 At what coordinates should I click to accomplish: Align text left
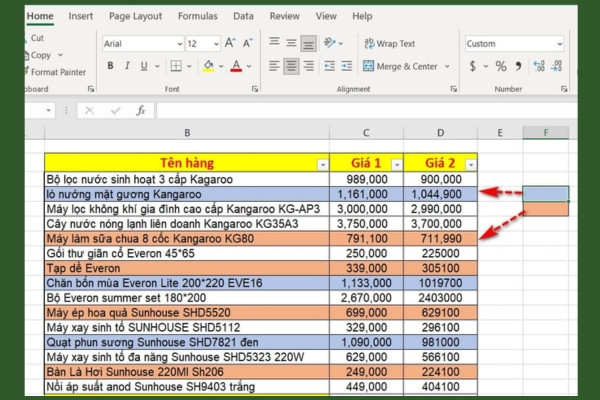(274, 66)
